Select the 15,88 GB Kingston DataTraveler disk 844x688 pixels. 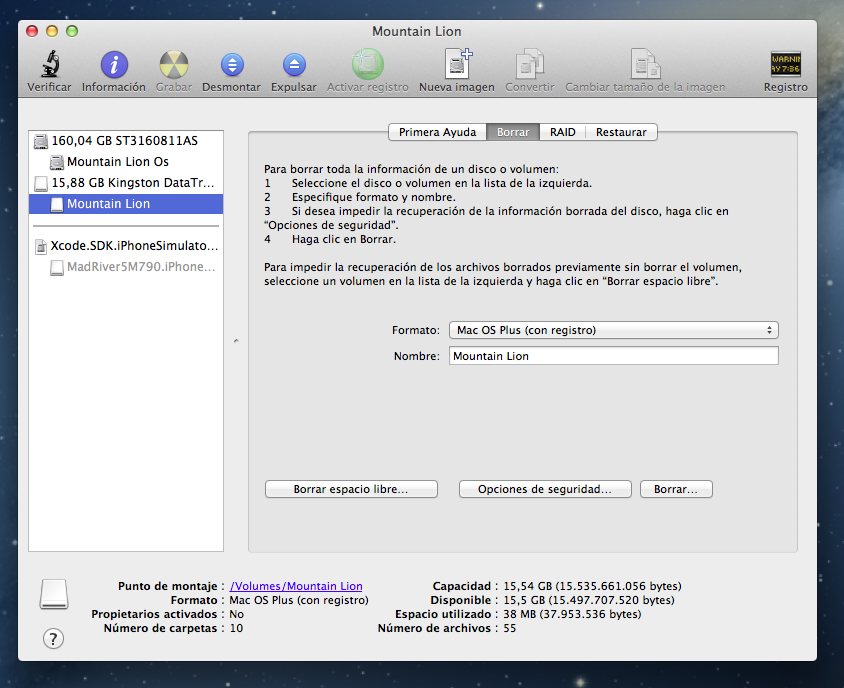coord(126,183)
